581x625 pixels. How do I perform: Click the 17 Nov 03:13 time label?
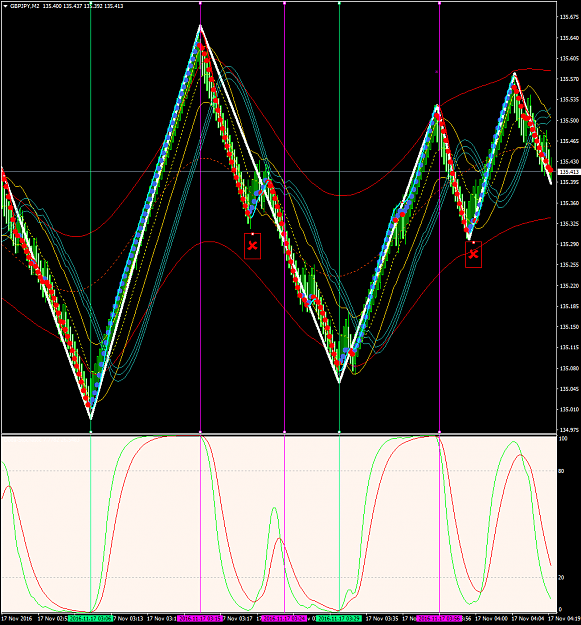[x=128, y=619]
